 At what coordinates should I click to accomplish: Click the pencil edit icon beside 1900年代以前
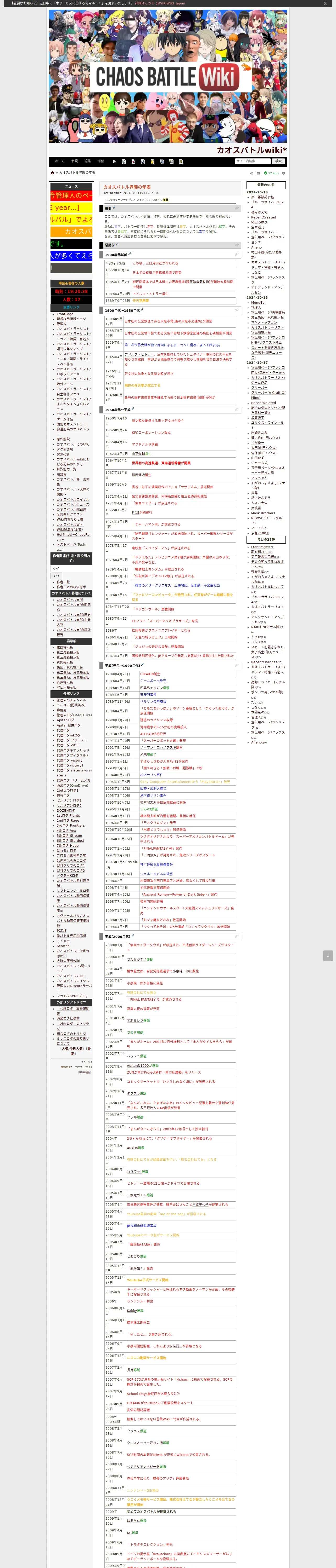(130, 254)
